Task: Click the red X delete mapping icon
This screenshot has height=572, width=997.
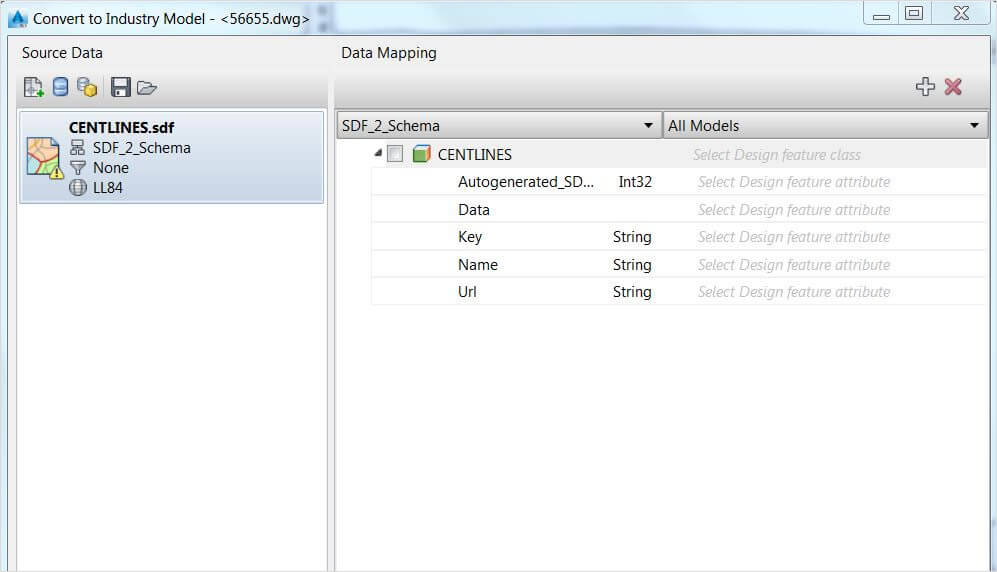Action: (953, 87)
